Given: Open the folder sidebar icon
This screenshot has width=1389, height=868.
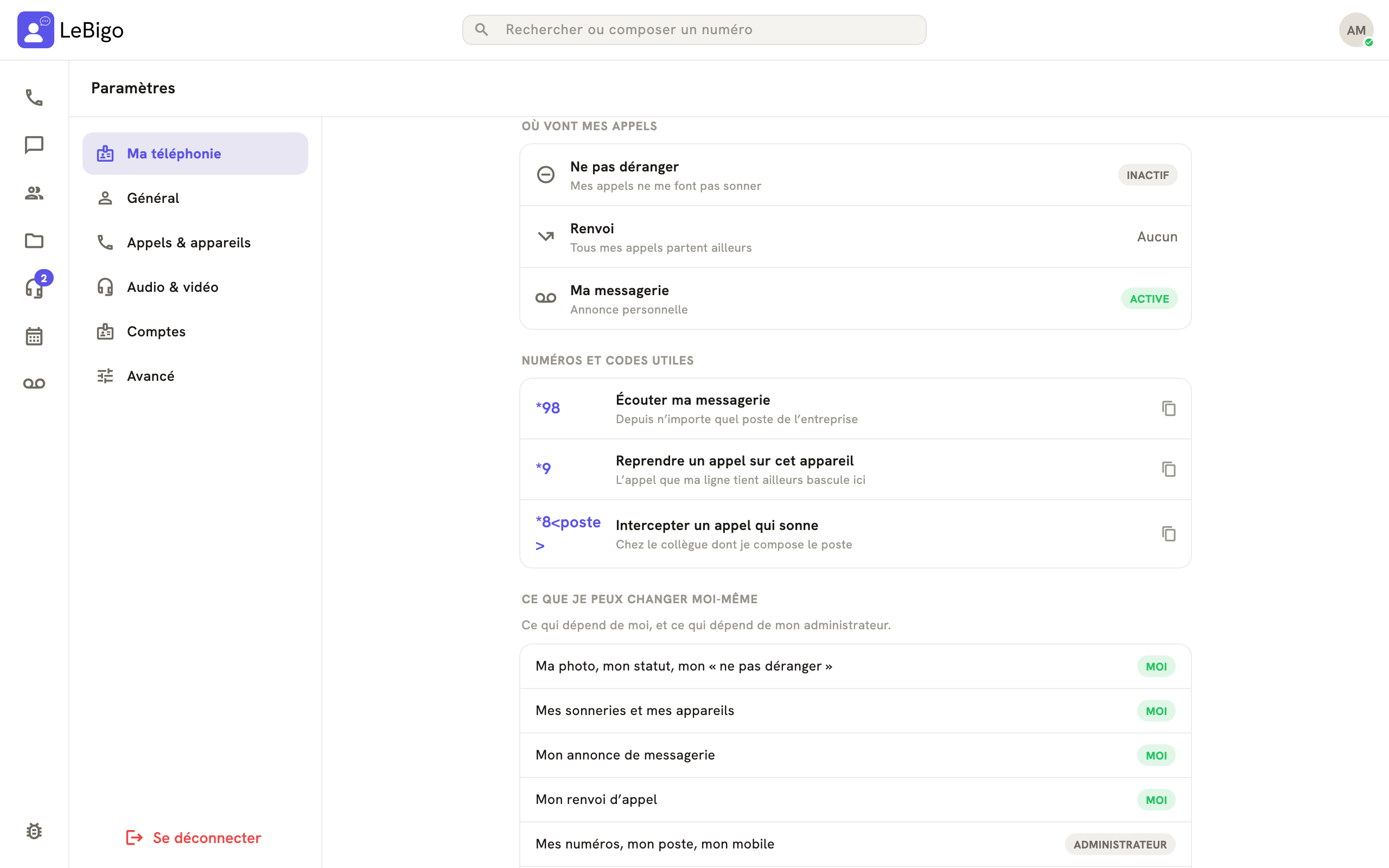Looking at the screenshot, I should [x=34, y=240].
